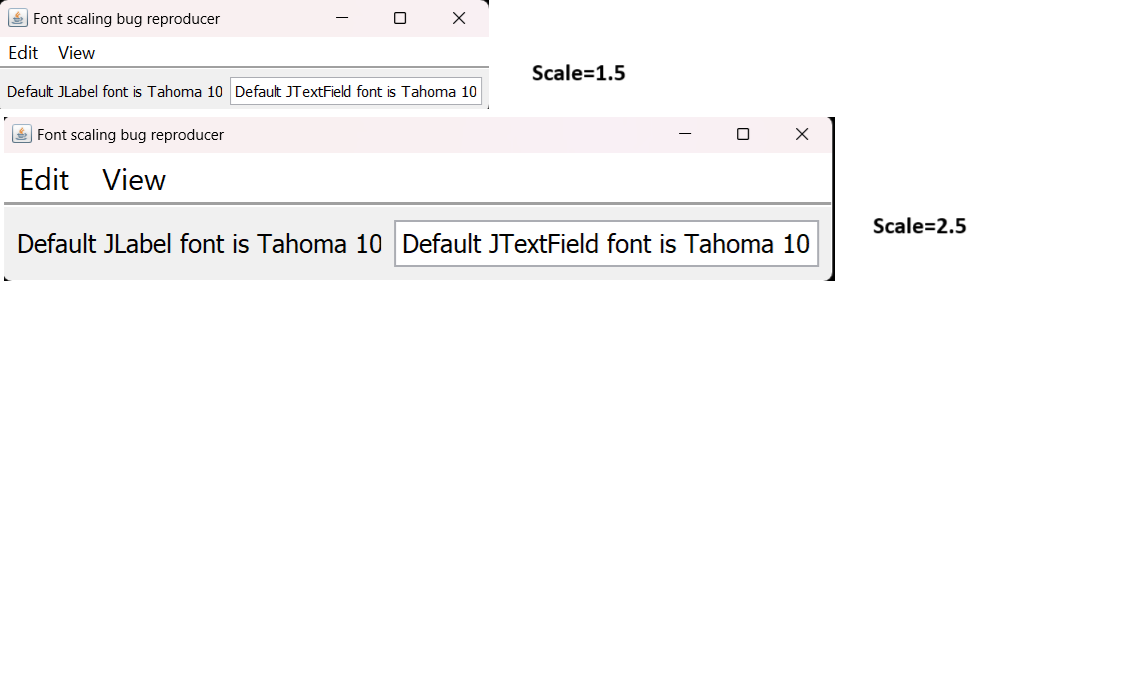Click the Scale=1.5 annotation text
This screenshot has height=674, width=1143.
pos(578,73)
